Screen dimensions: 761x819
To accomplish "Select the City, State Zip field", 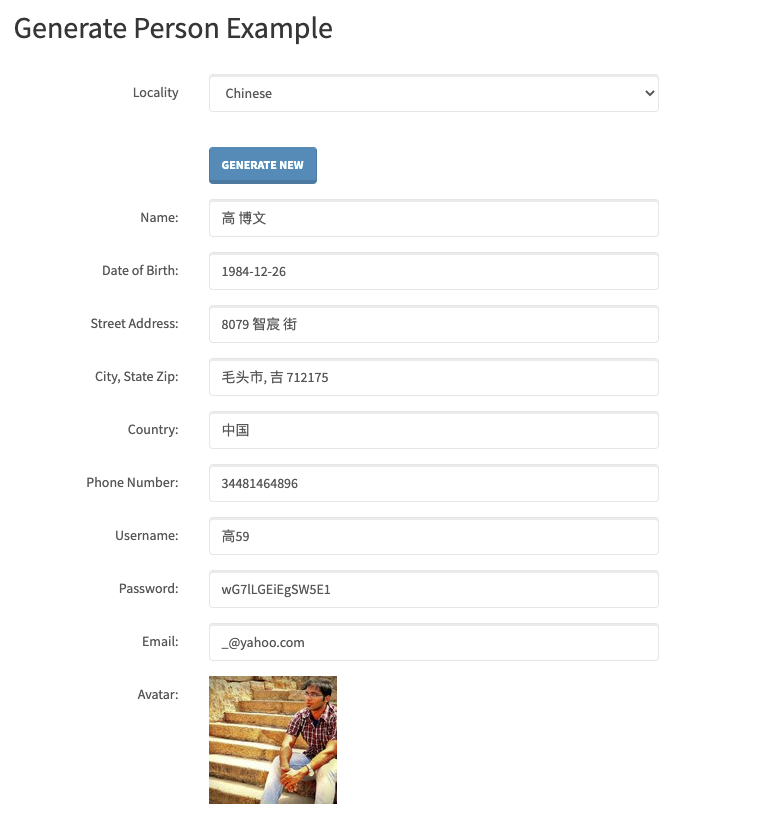I will [x=434, y=377].
